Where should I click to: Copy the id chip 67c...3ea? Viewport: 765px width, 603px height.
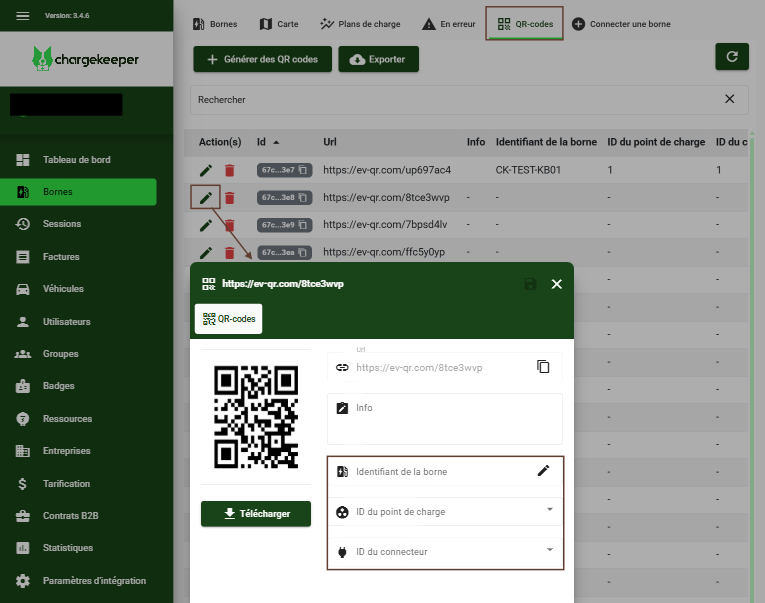tap(303, 252)
